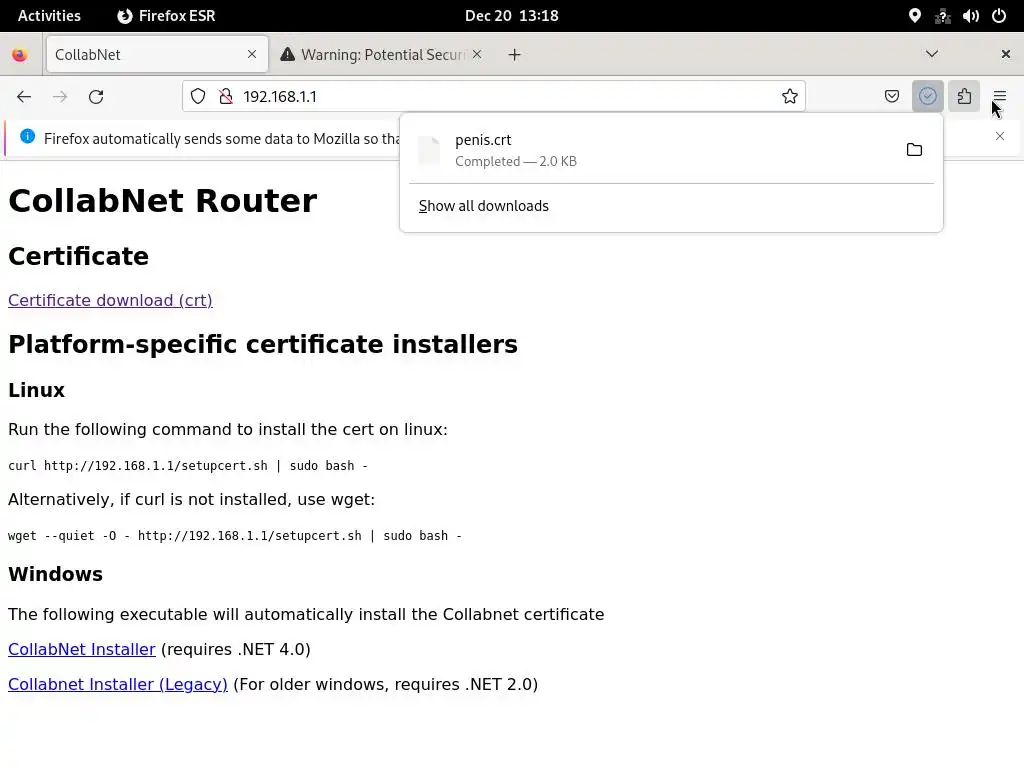This screenshot has height=768, width=1024.
Task: Close the Firefox window
Action: 1006,54
